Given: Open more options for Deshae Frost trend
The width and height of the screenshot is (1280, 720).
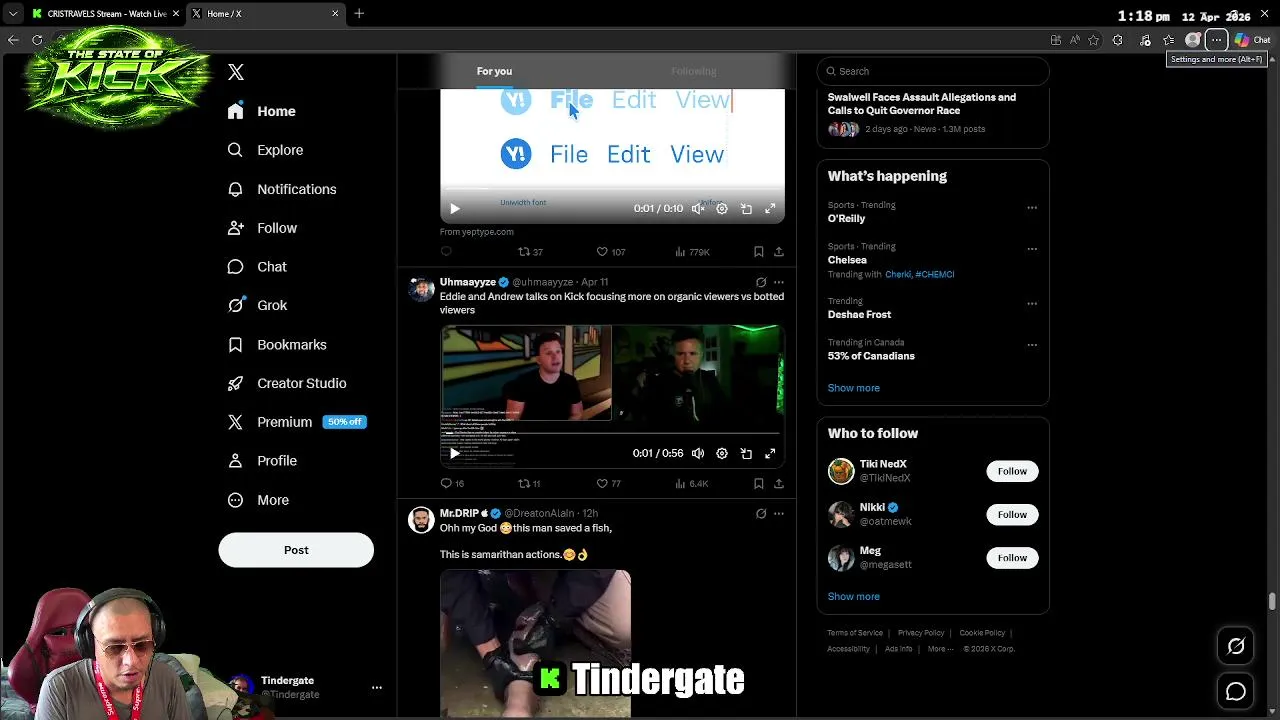Looking at the screenshot, I should pyautogui.click(x=1032, y=304).
